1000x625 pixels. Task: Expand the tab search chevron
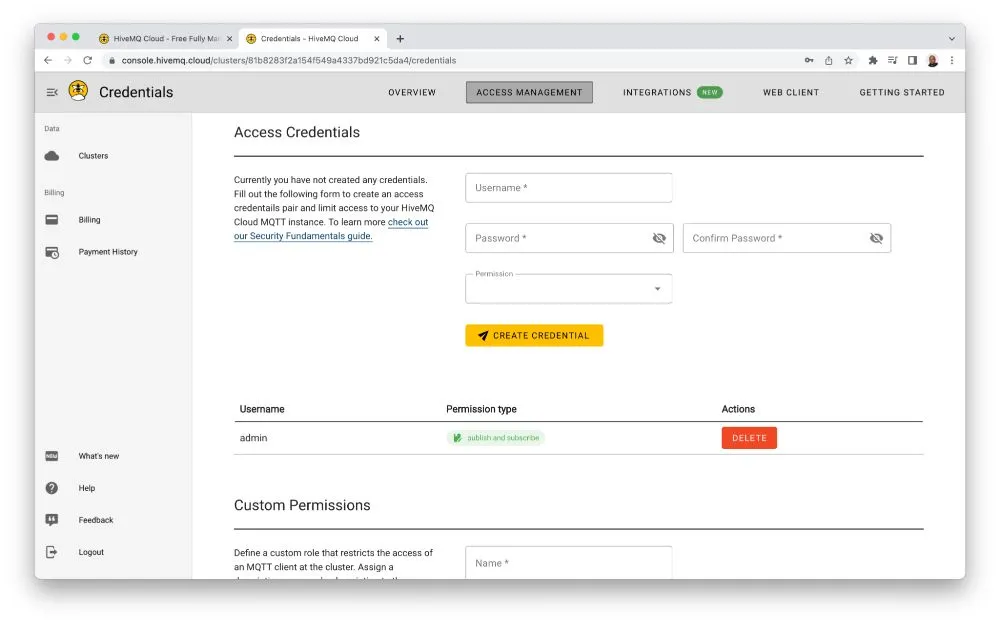[x=952, y=39]
